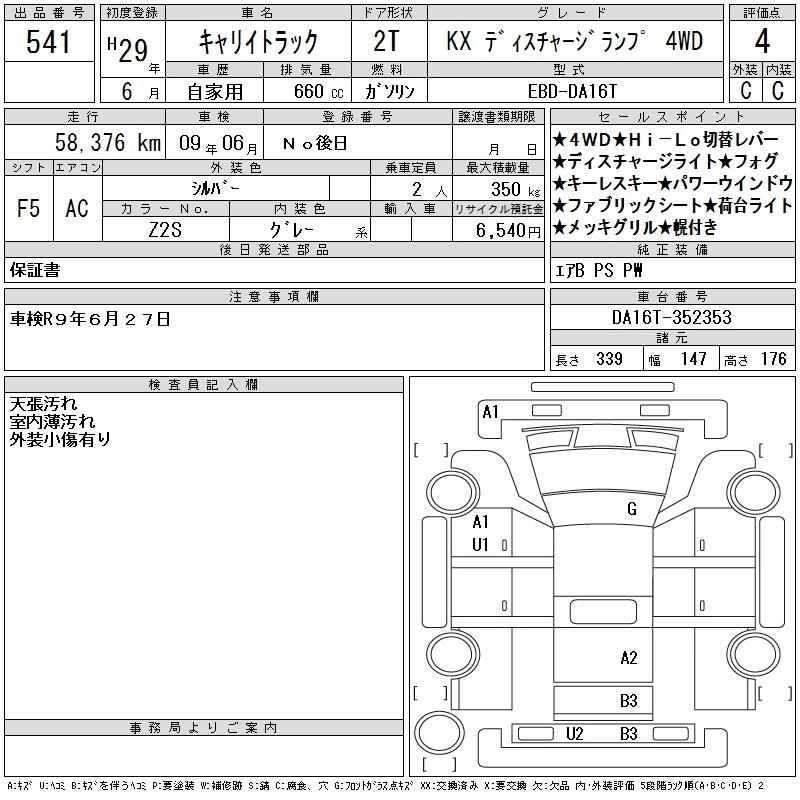This screenshot has width=800, height=800.
Task: Select the sales point ★ファブリックシート★荷台ライト
Action: coord(672,205)
